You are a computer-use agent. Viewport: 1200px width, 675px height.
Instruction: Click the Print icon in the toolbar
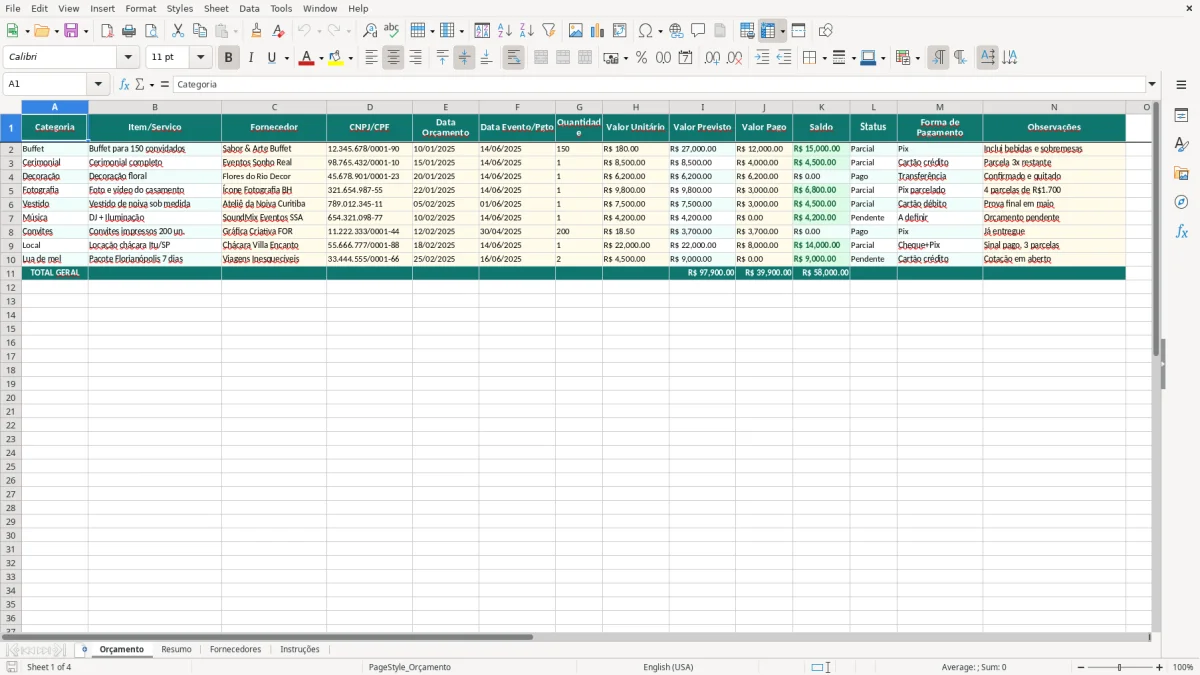click(129, 31)
